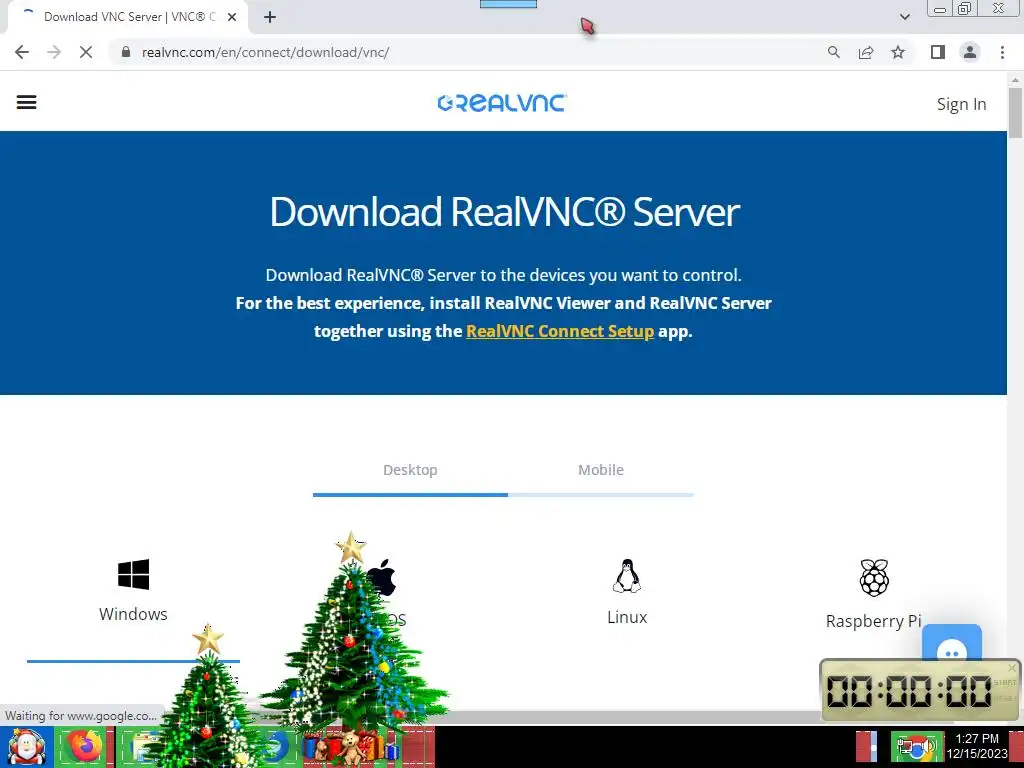View site security lock information
This screenshot has height=768, width=1024.
tap(126, 52)
